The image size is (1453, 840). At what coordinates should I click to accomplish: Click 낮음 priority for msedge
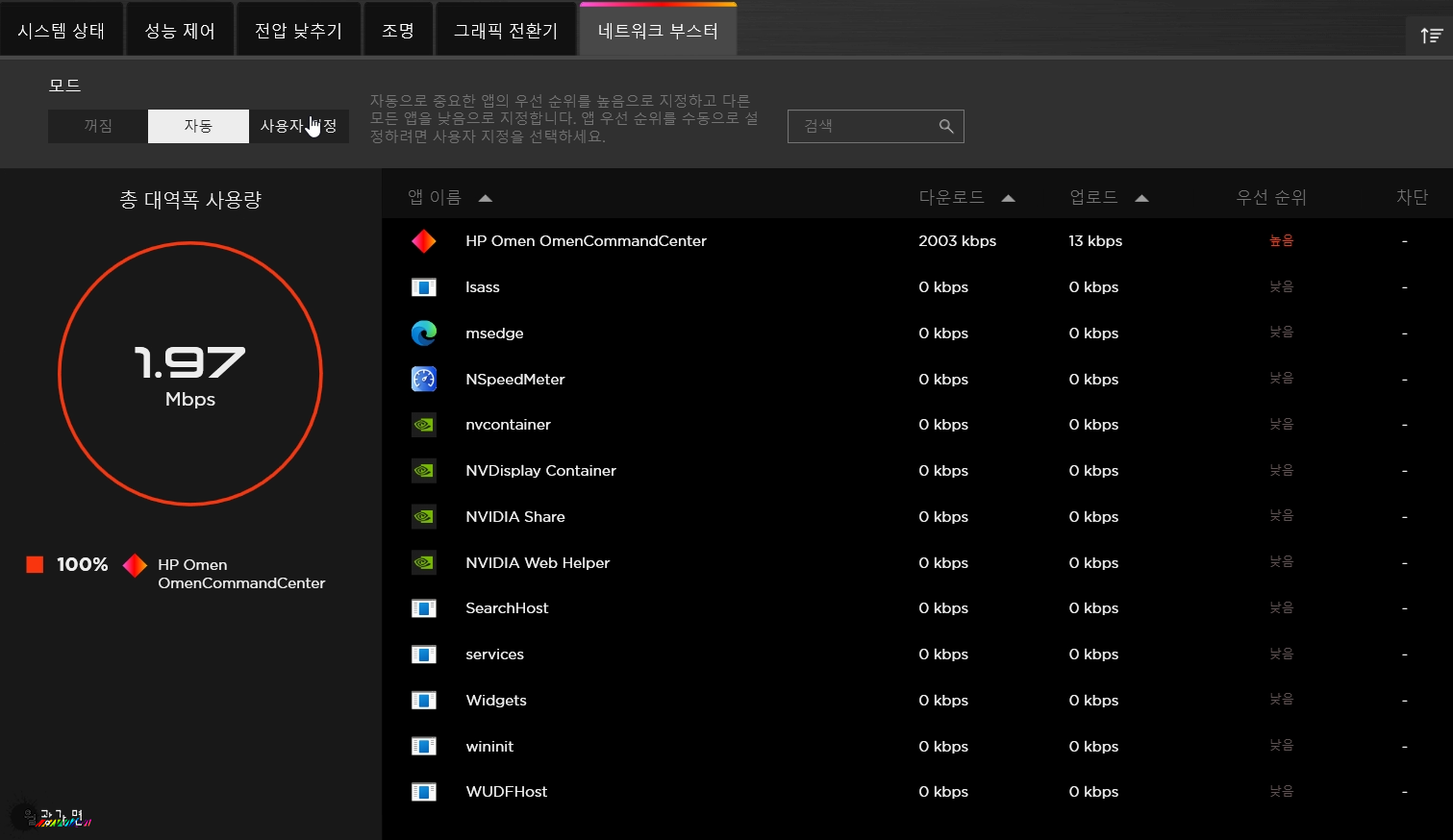(x=1281, y=333)
